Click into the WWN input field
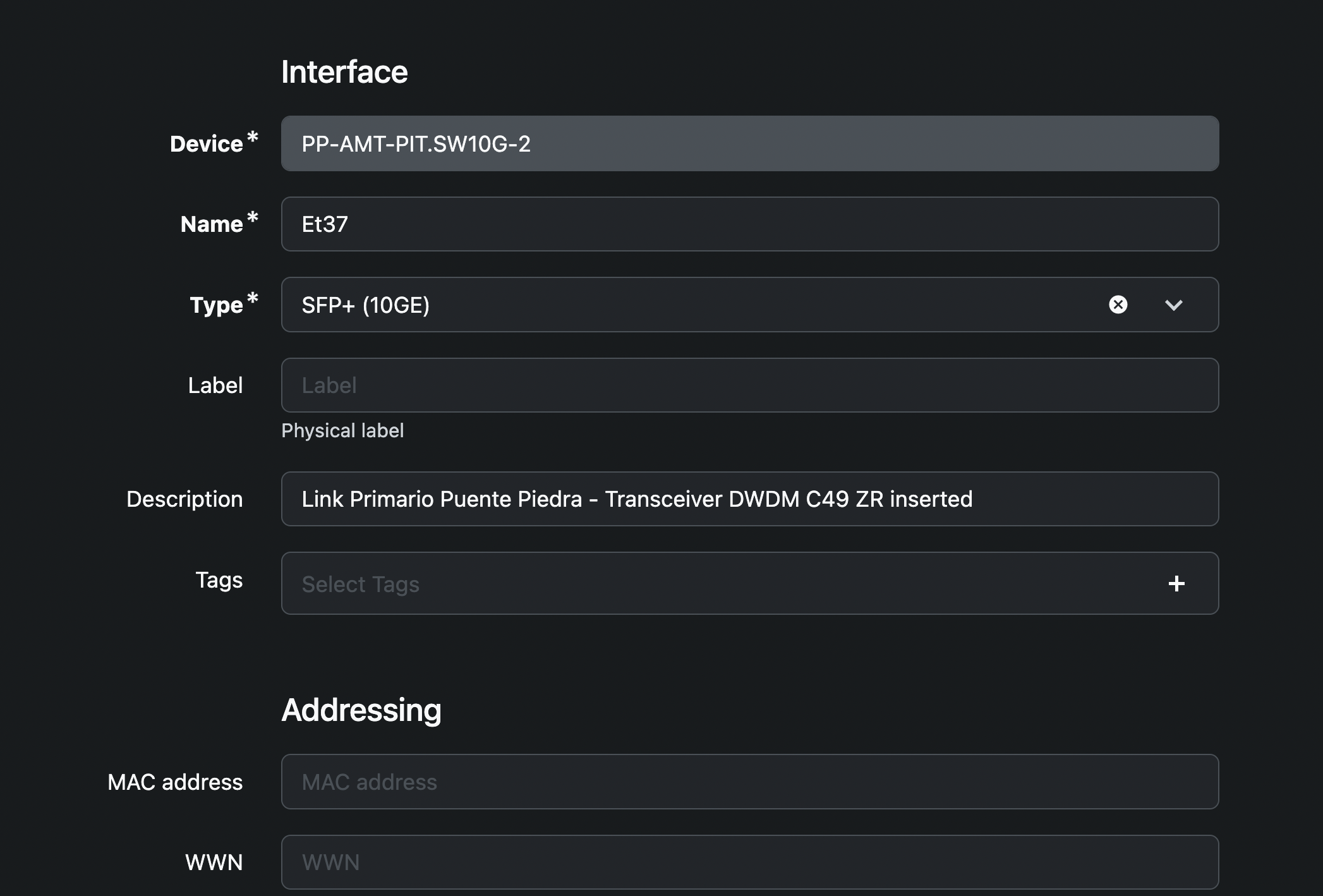The width and height of the screenshot is (1323, 896). pyautogui.click(x=749, y=862)
